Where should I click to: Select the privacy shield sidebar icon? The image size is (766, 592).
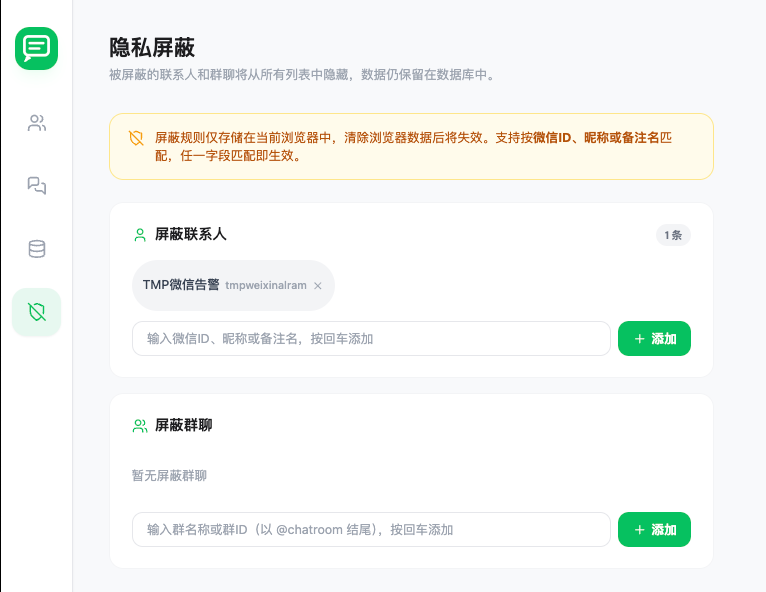coord(37,312)
